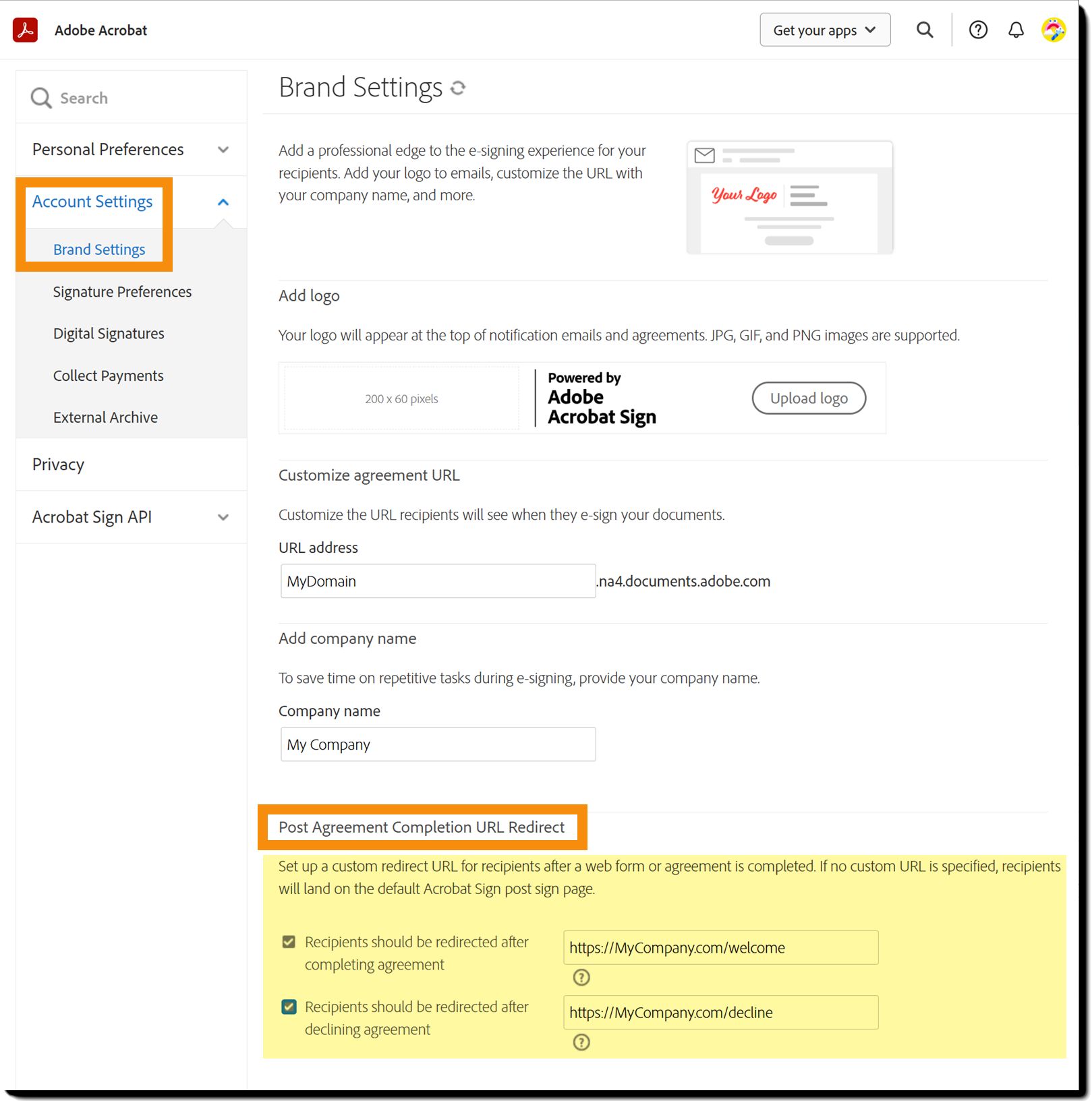Click the sidebar search magnifier icon
1092x1101 pixels.
tap(40, 98)
